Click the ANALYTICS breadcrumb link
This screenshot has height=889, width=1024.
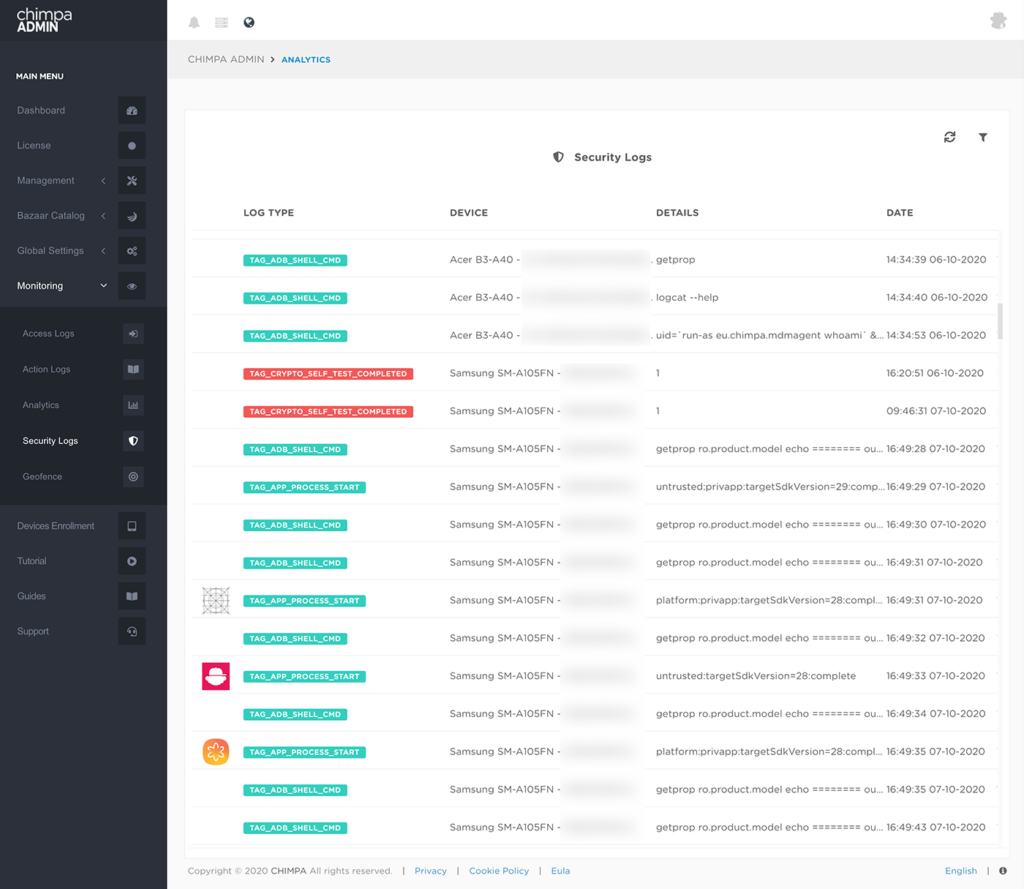click(x=306, y=59)
